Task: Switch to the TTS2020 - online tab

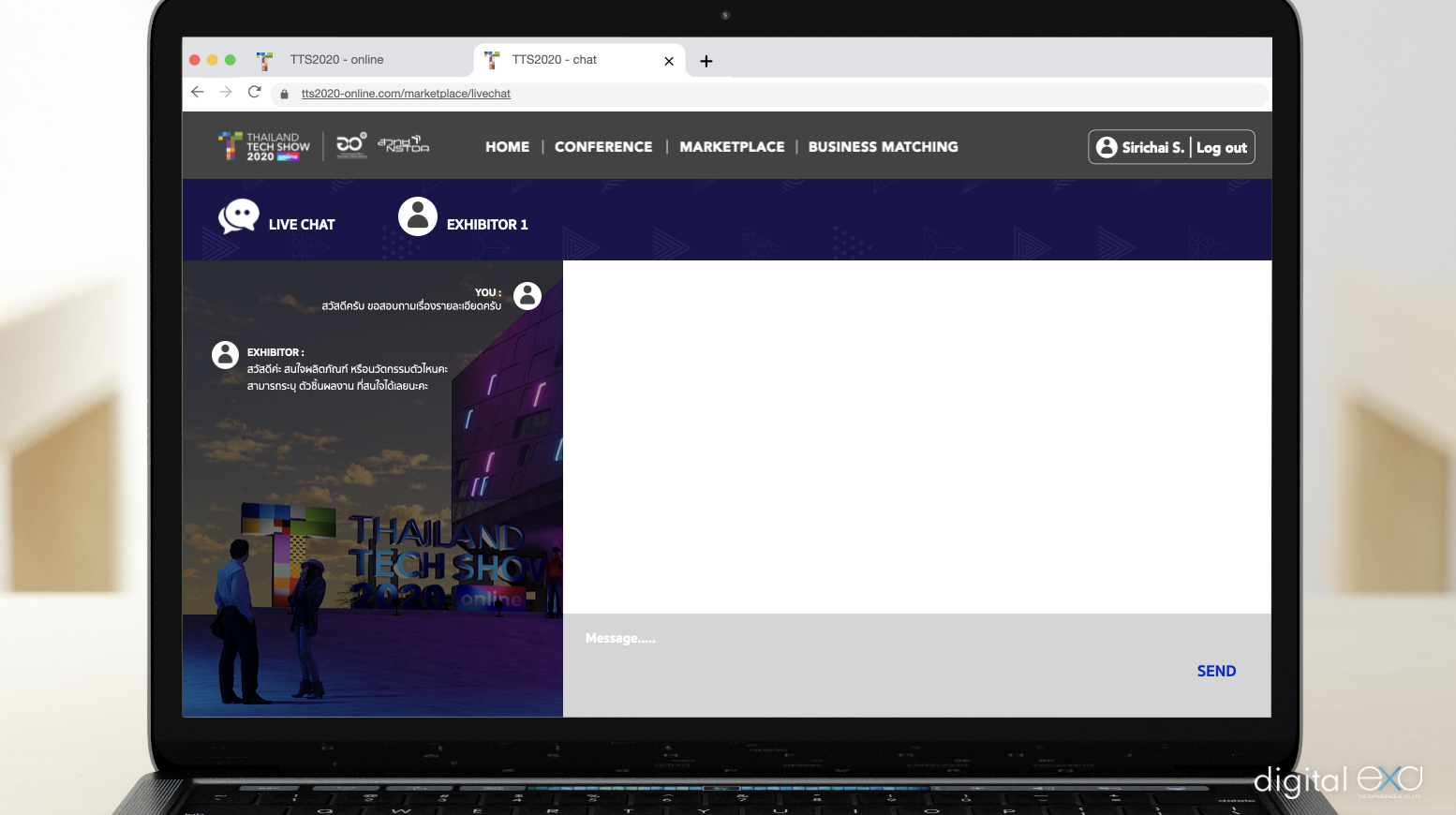Action: tap(337, 60)
